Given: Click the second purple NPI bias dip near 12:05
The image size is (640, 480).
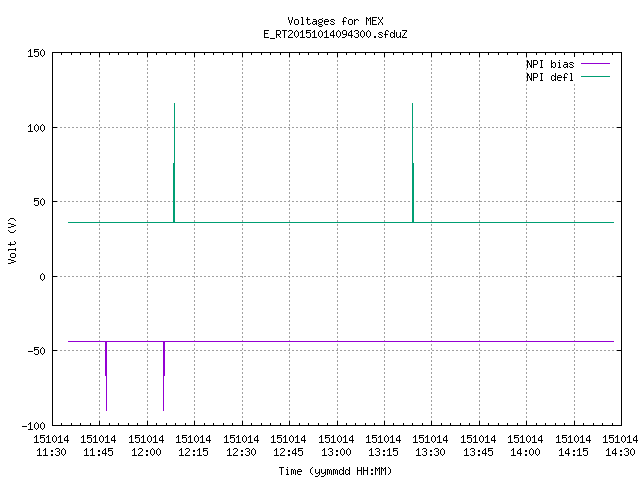Looking at the screenshot, I should tap(164, 376).
